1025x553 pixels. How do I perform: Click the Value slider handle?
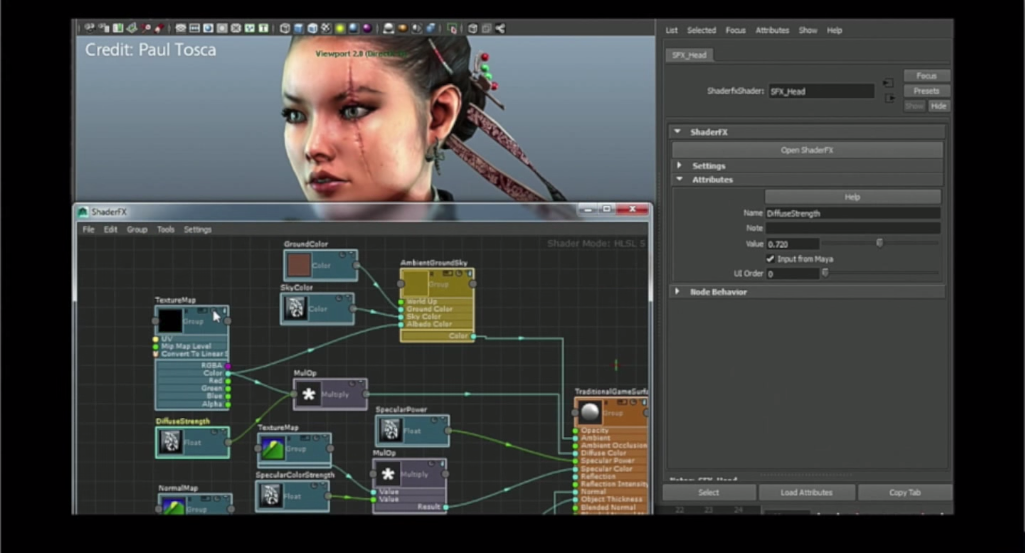[x=880, y=243]
